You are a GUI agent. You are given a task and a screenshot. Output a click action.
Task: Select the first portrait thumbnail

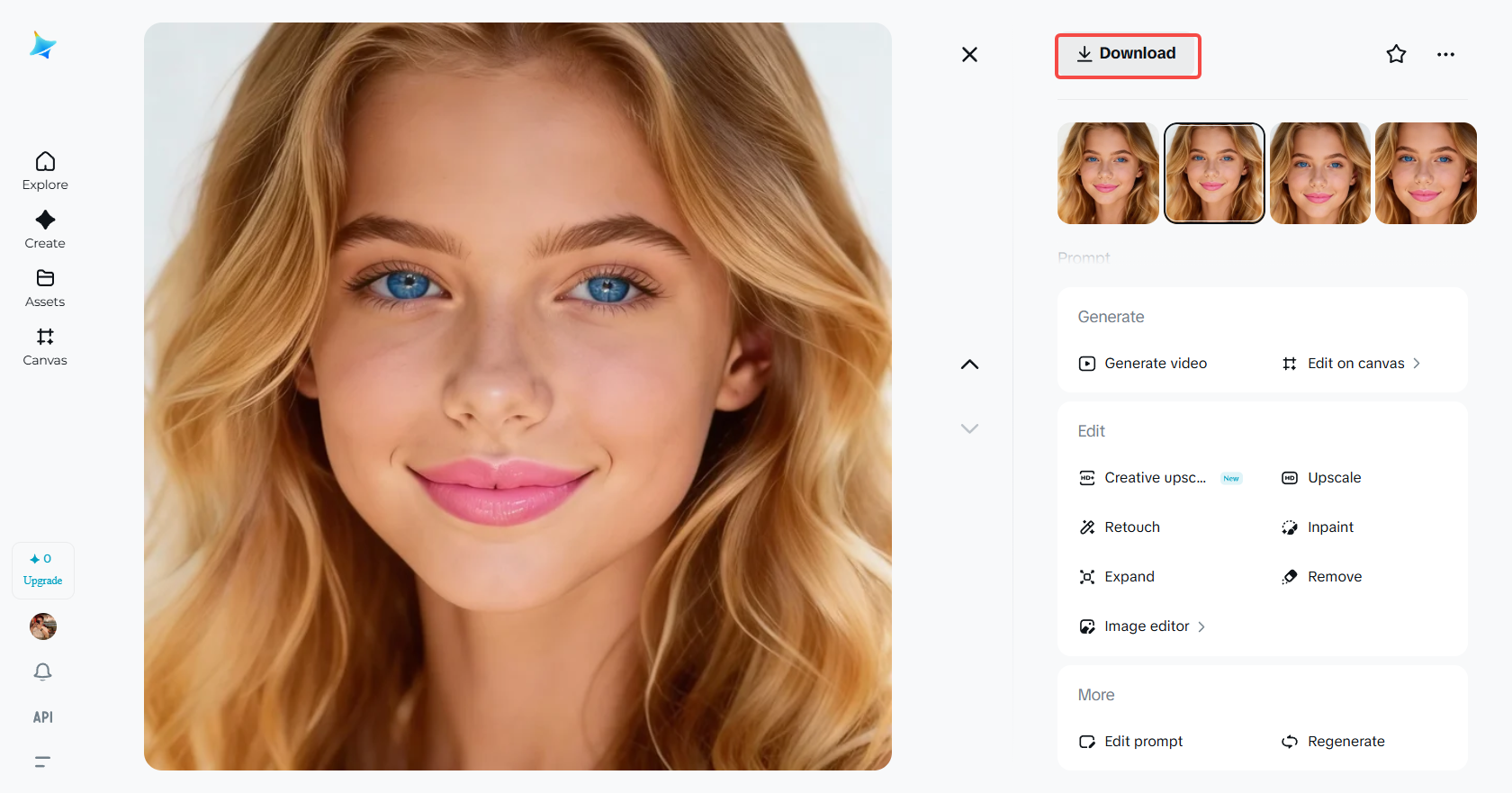[x=1108, y=173]
